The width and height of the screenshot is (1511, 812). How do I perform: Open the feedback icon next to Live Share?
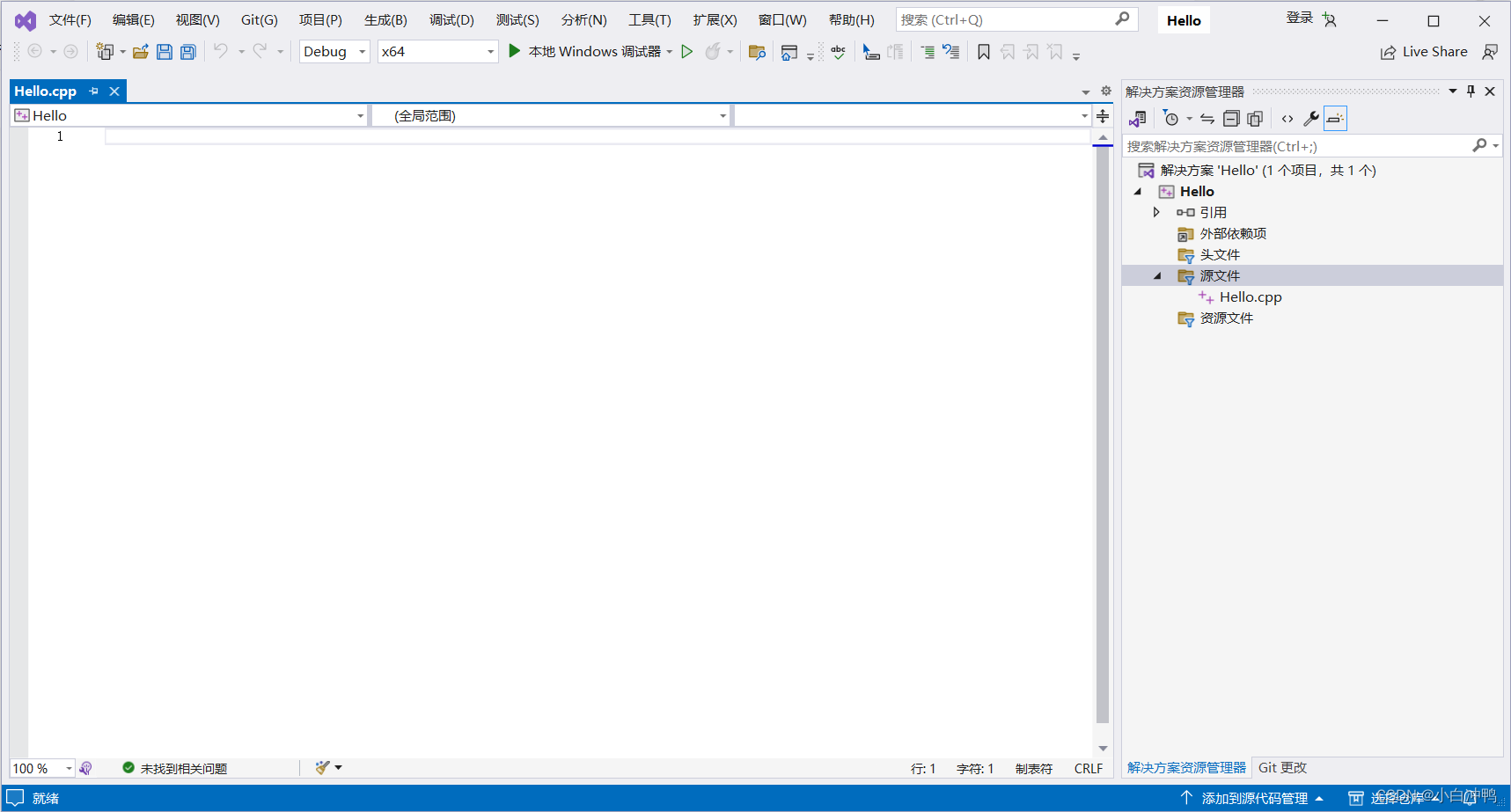(x=1490, y=52)
